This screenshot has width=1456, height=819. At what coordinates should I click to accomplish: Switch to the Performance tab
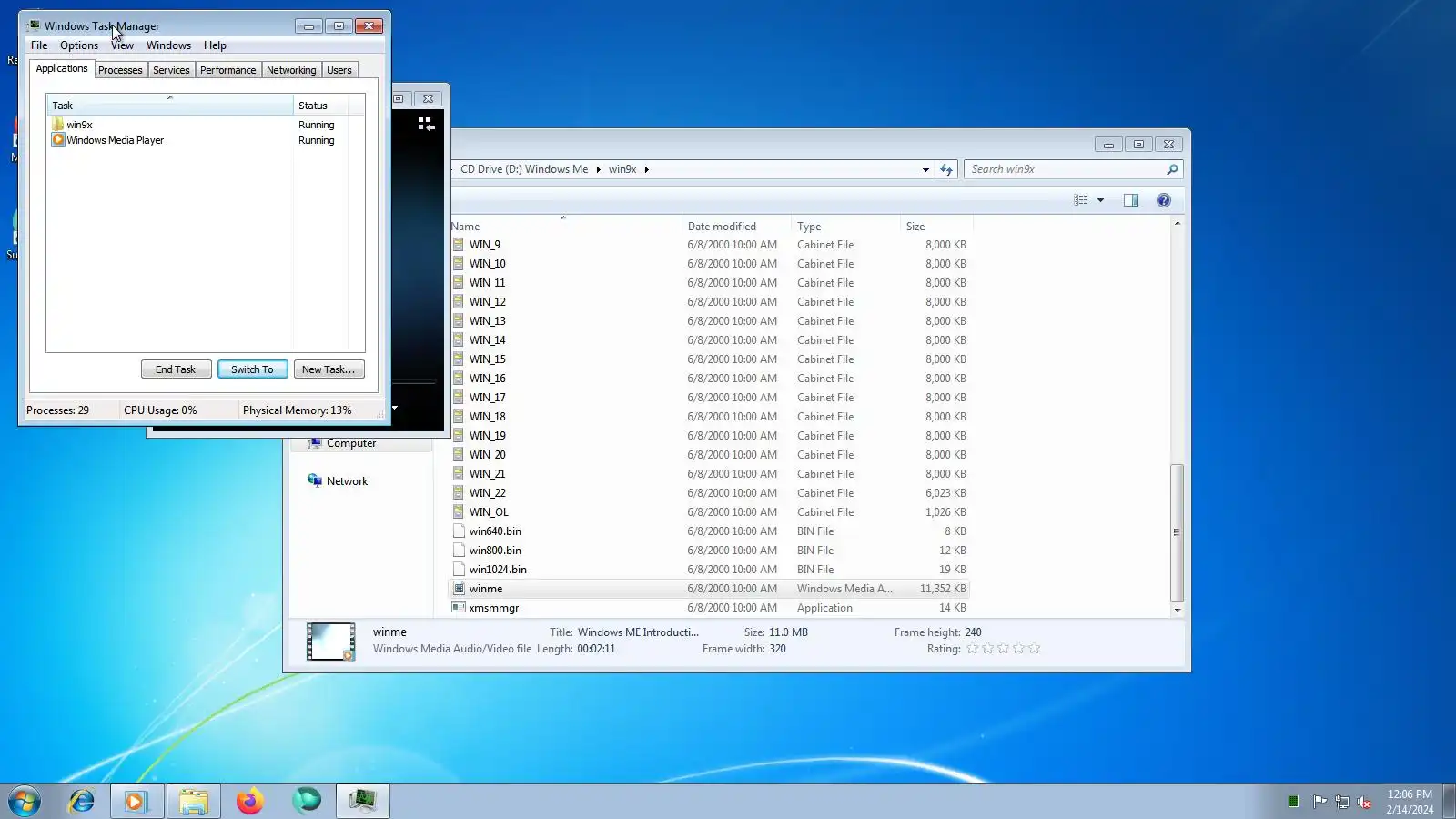[228, 70]
